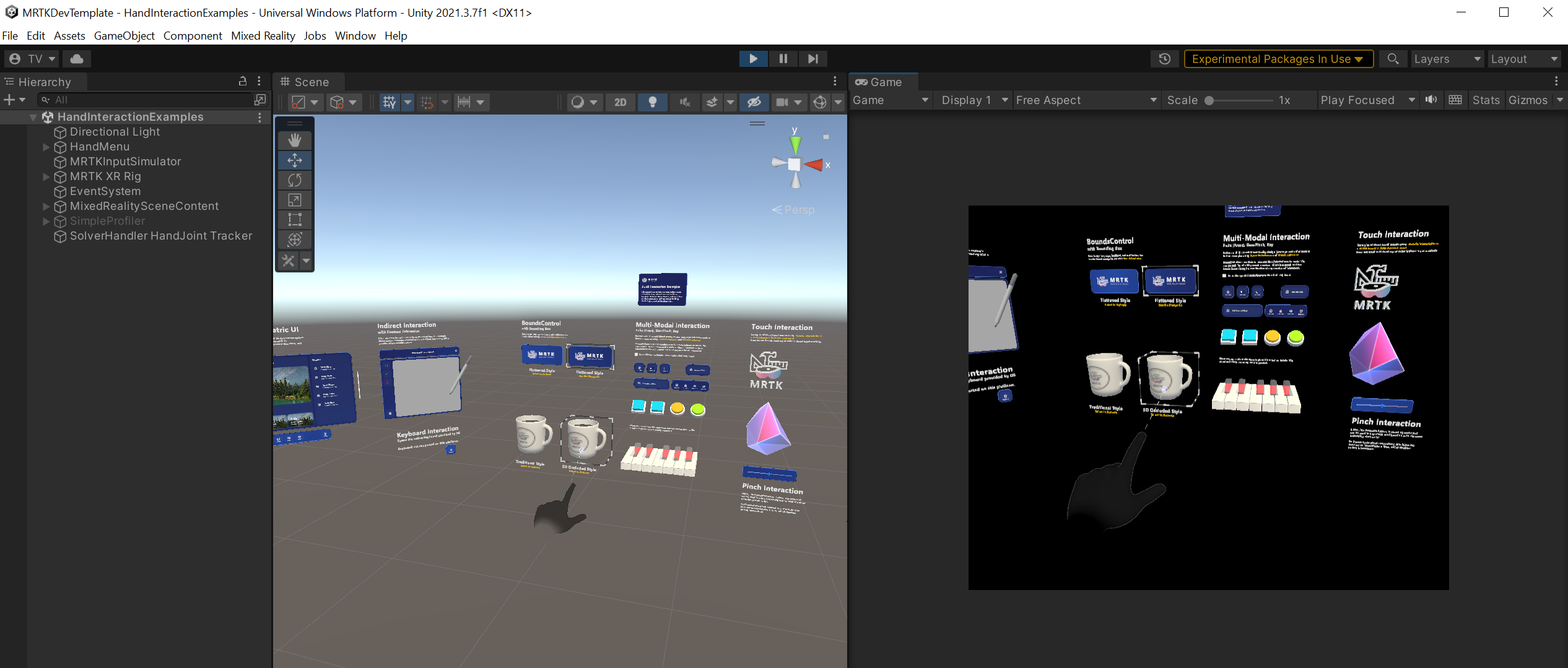Click the version control history icon
This screenshot has width=1568, height=668.
click(1165, 59)
